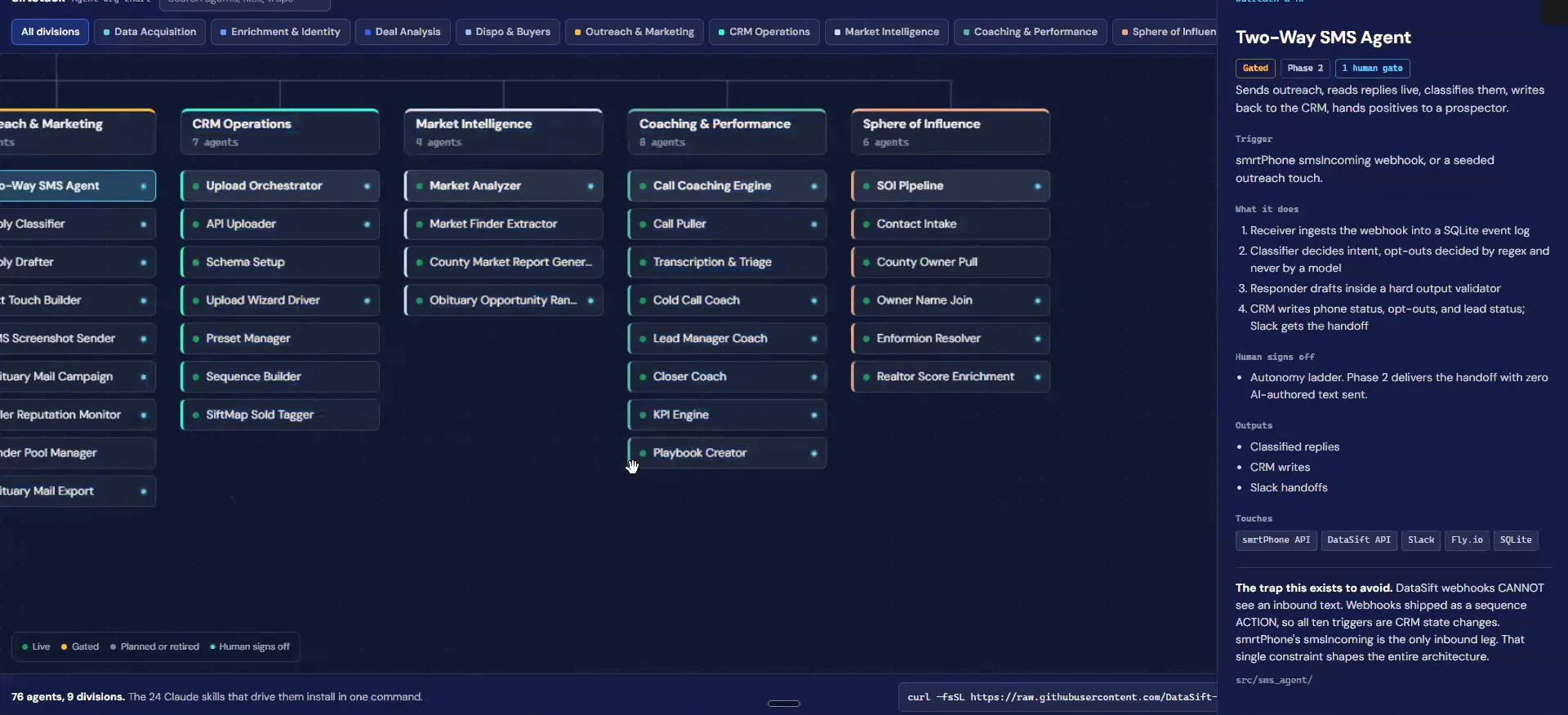Open the Market Analyzer agent card
The height and width of the screenshot is (715, 1568).
click(x=504, y=186)
